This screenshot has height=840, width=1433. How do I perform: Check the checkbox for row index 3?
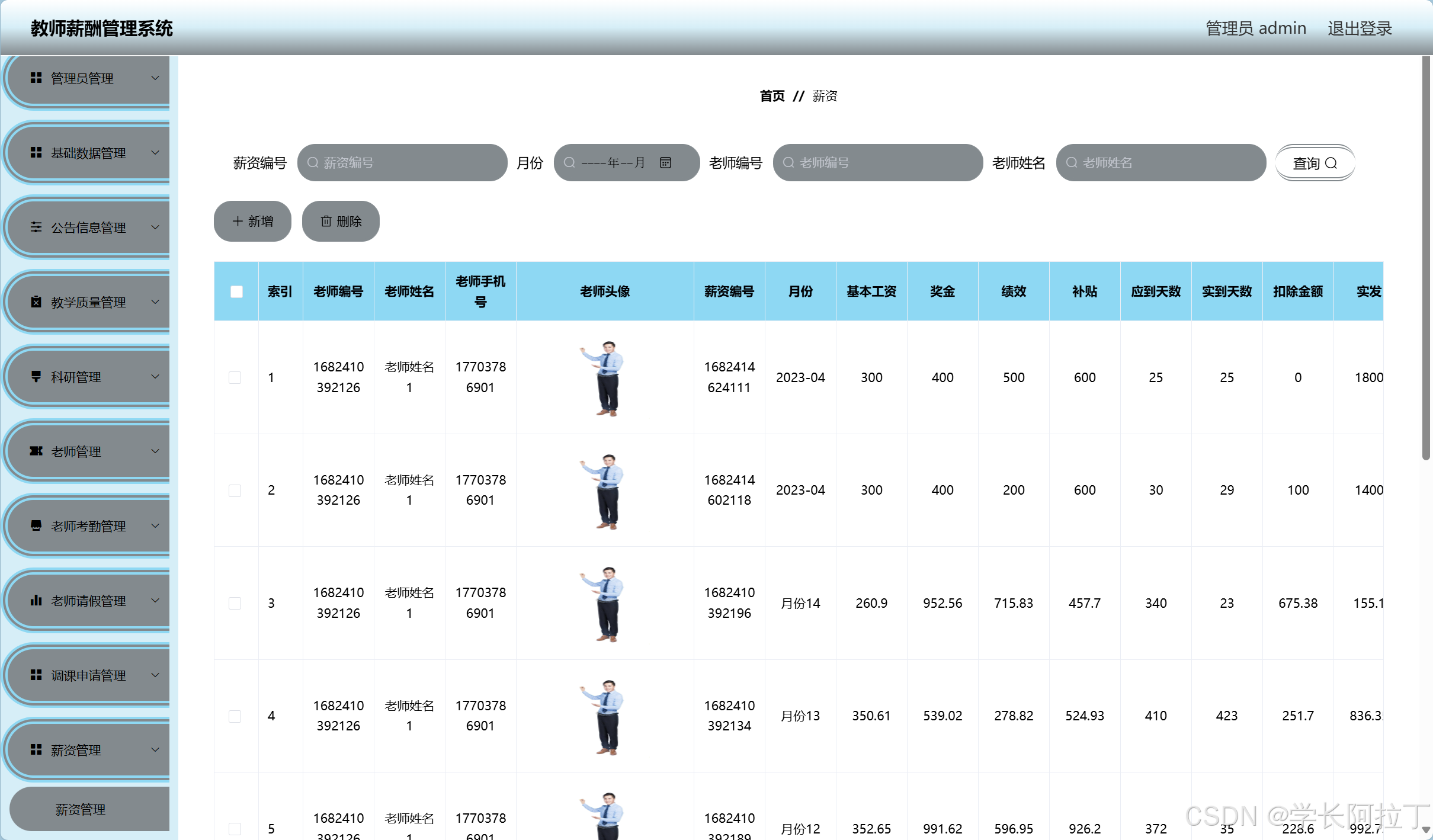pos(235,603)
